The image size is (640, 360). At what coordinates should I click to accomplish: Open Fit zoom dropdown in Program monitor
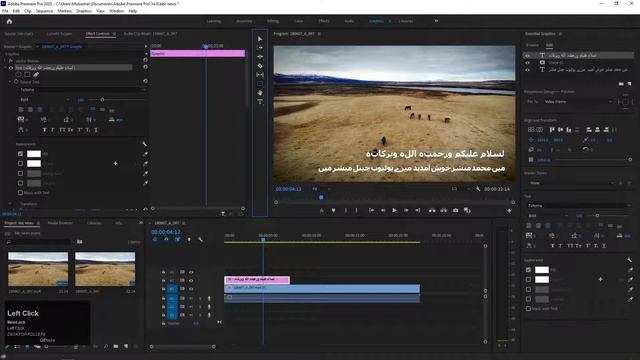click(x=321, y=189)
